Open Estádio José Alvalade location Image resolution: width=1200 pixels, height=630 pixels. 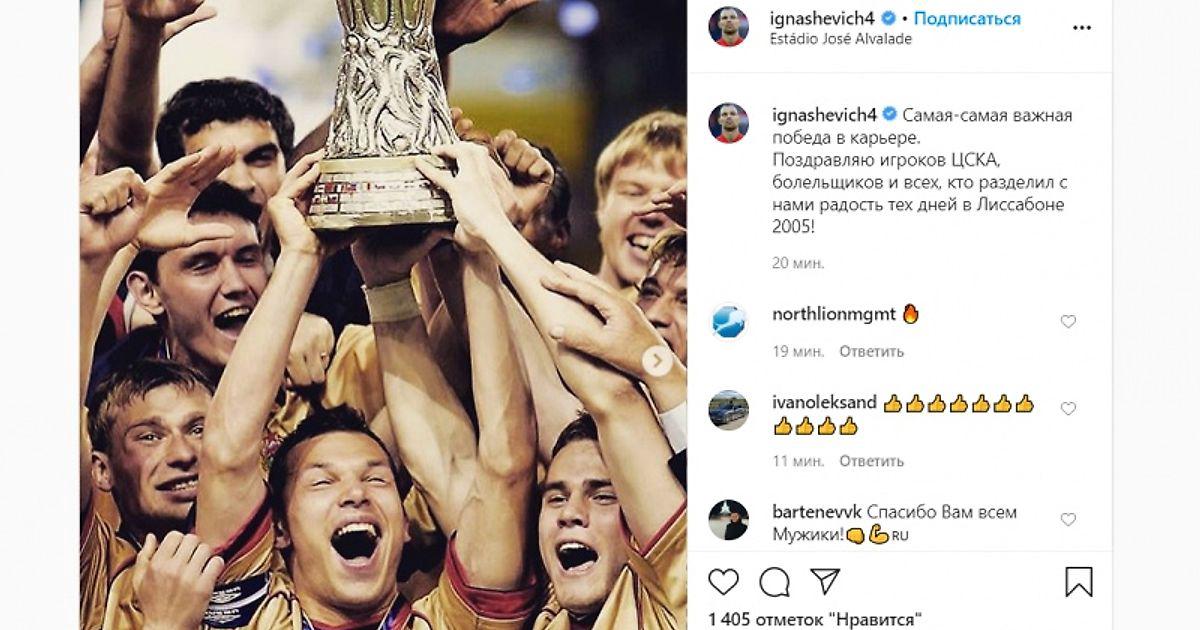(842, 39)
